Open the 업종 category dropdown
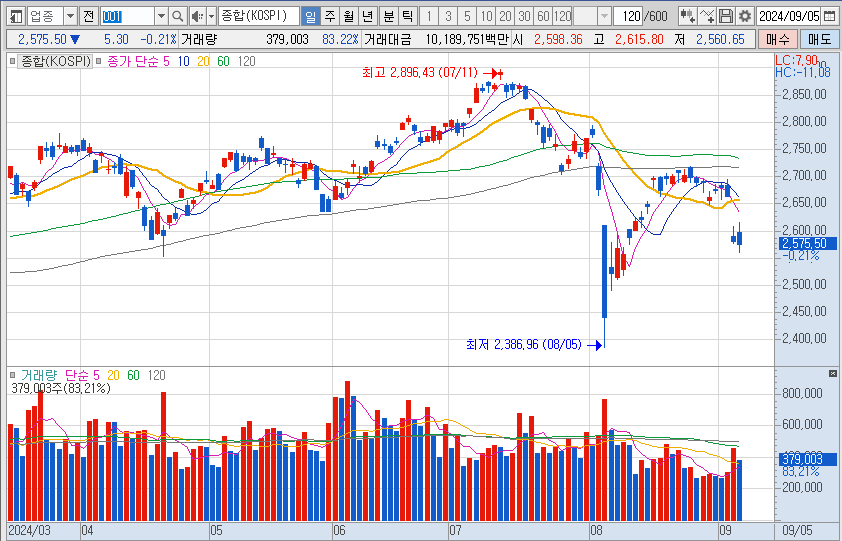Image resolution: width=842 pixels, height=541 pixels. (x=71, y=17)
